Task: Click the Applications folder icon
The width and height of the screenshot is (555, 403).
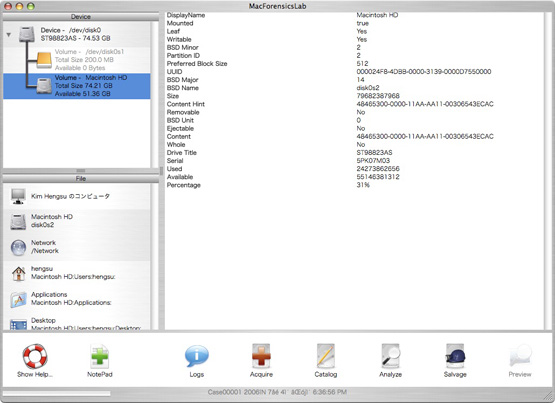Action: point(18,299)
